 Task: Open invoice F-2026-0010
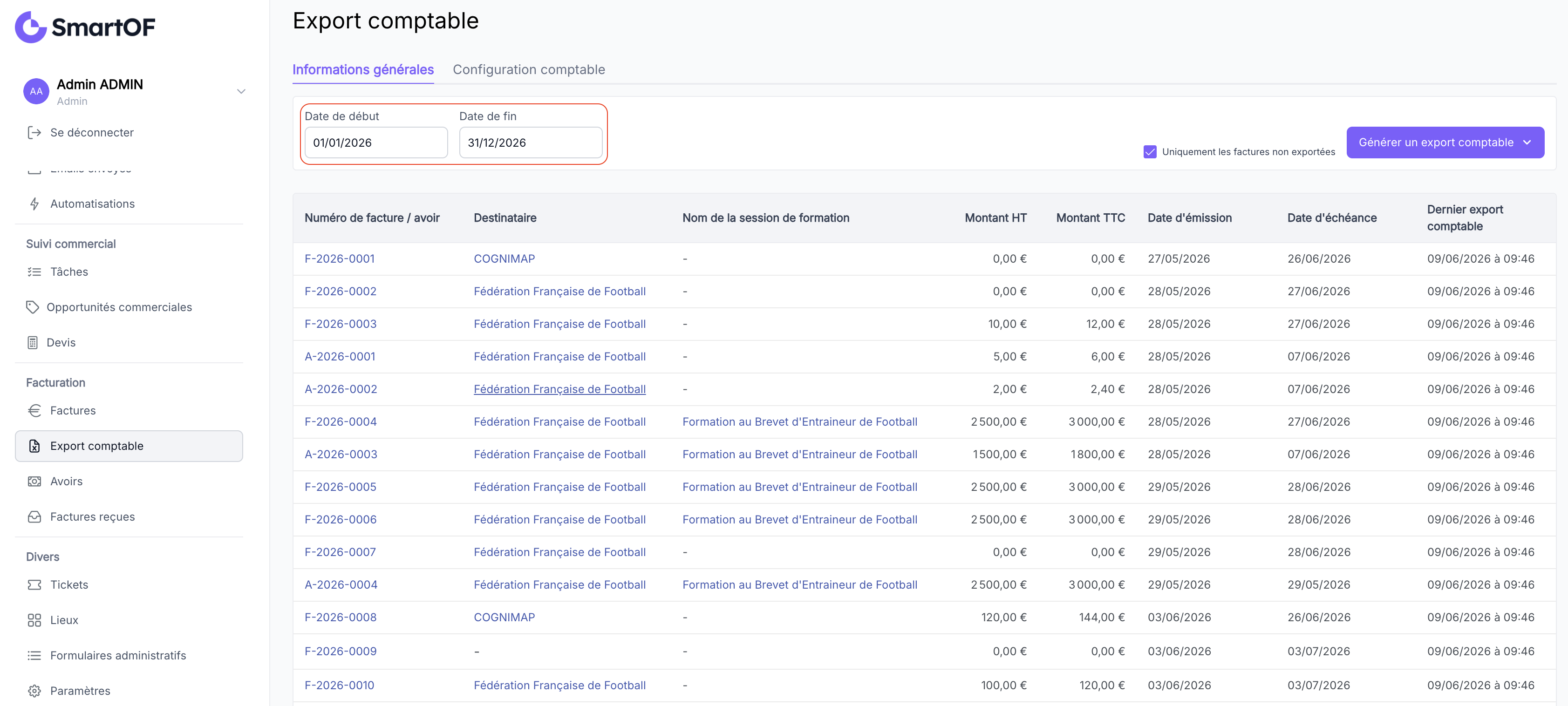(339, 686)
